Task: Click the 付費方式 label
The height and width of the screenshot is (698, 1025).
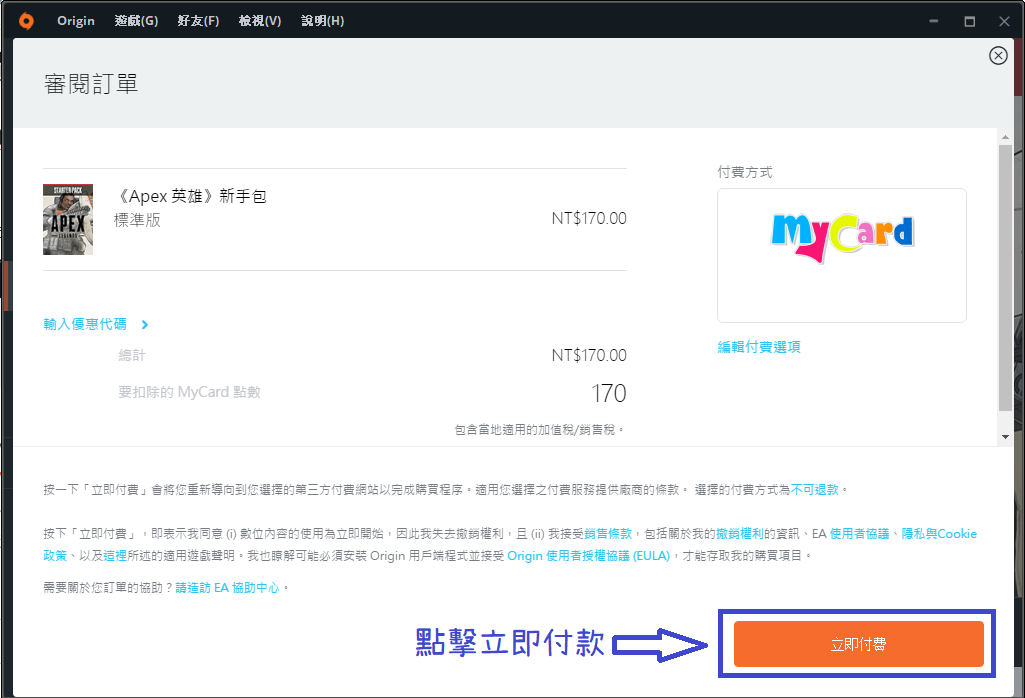Action: tap(745, 172)
